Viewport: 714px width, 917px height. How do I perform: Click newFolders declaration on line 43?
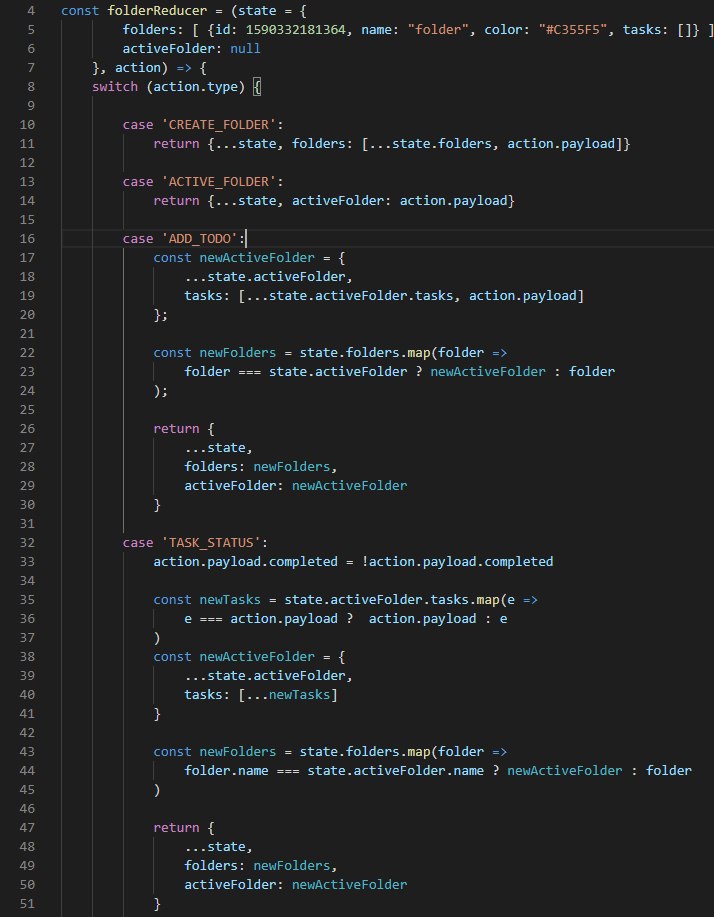(x=237, y=751)
